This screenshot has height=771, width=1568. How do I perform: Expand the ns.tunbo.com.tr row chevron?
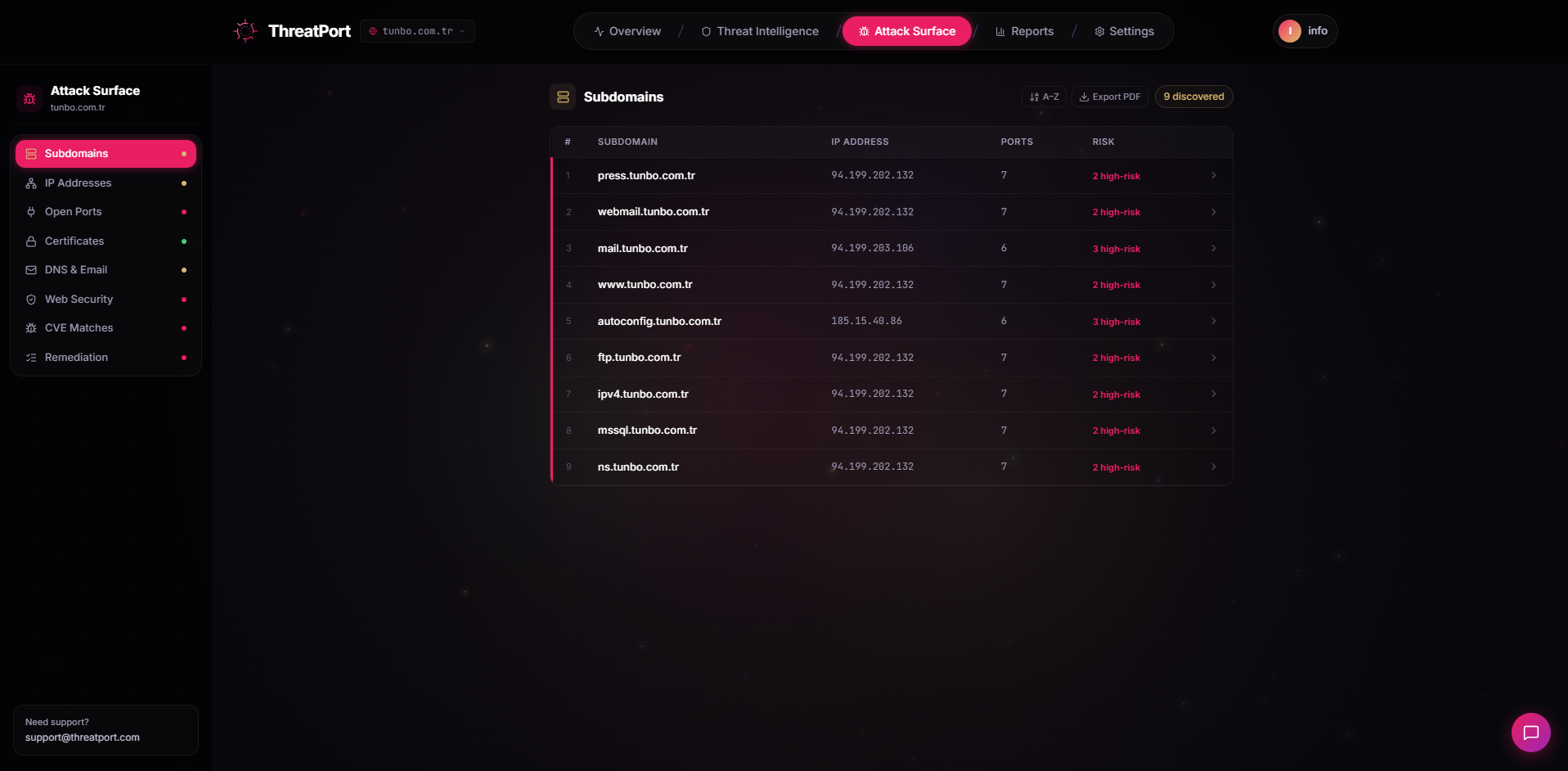coord(1213,467)
